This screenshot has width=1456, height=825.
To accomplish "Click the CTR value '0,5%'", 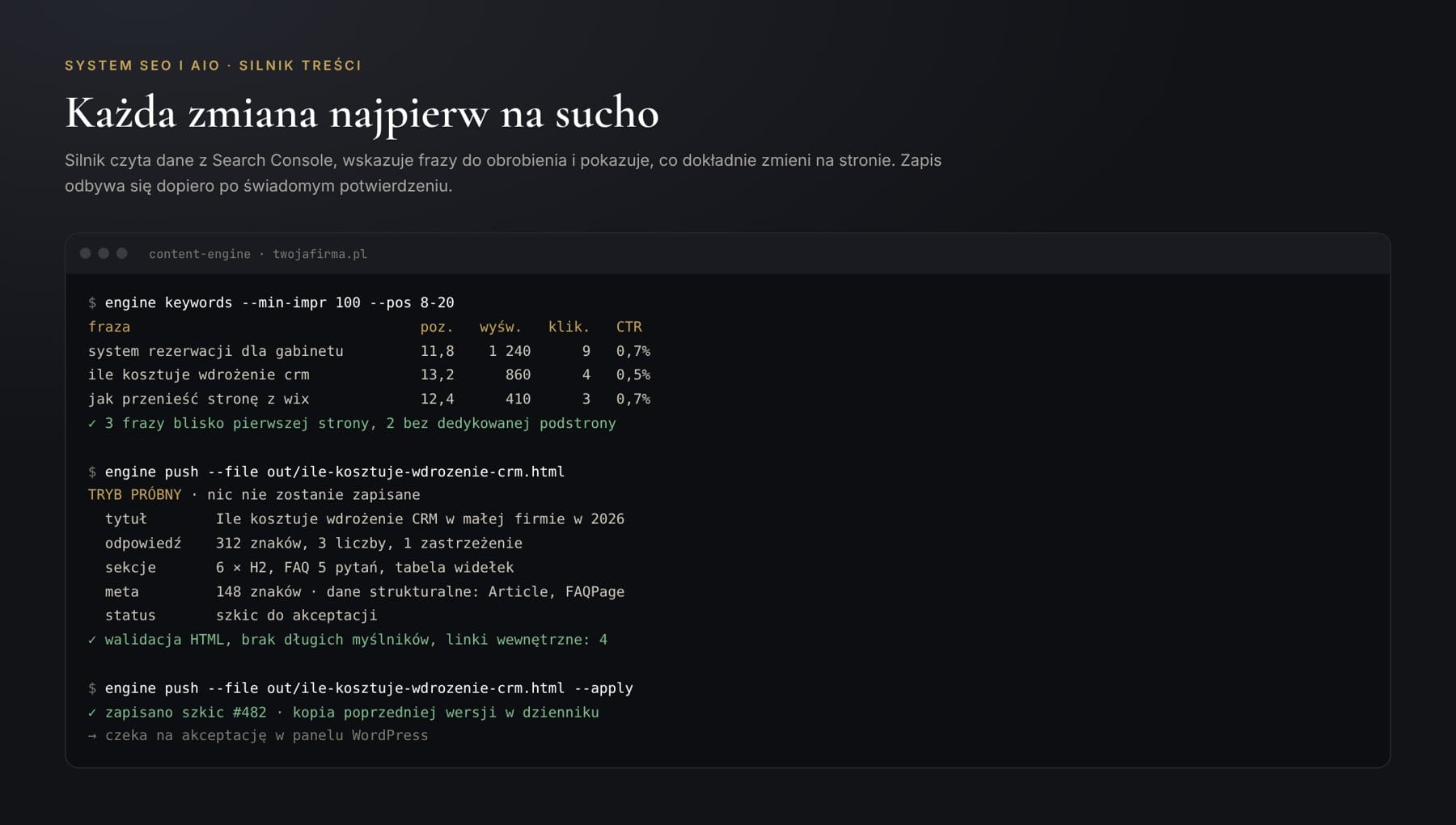I will point(633,374).
